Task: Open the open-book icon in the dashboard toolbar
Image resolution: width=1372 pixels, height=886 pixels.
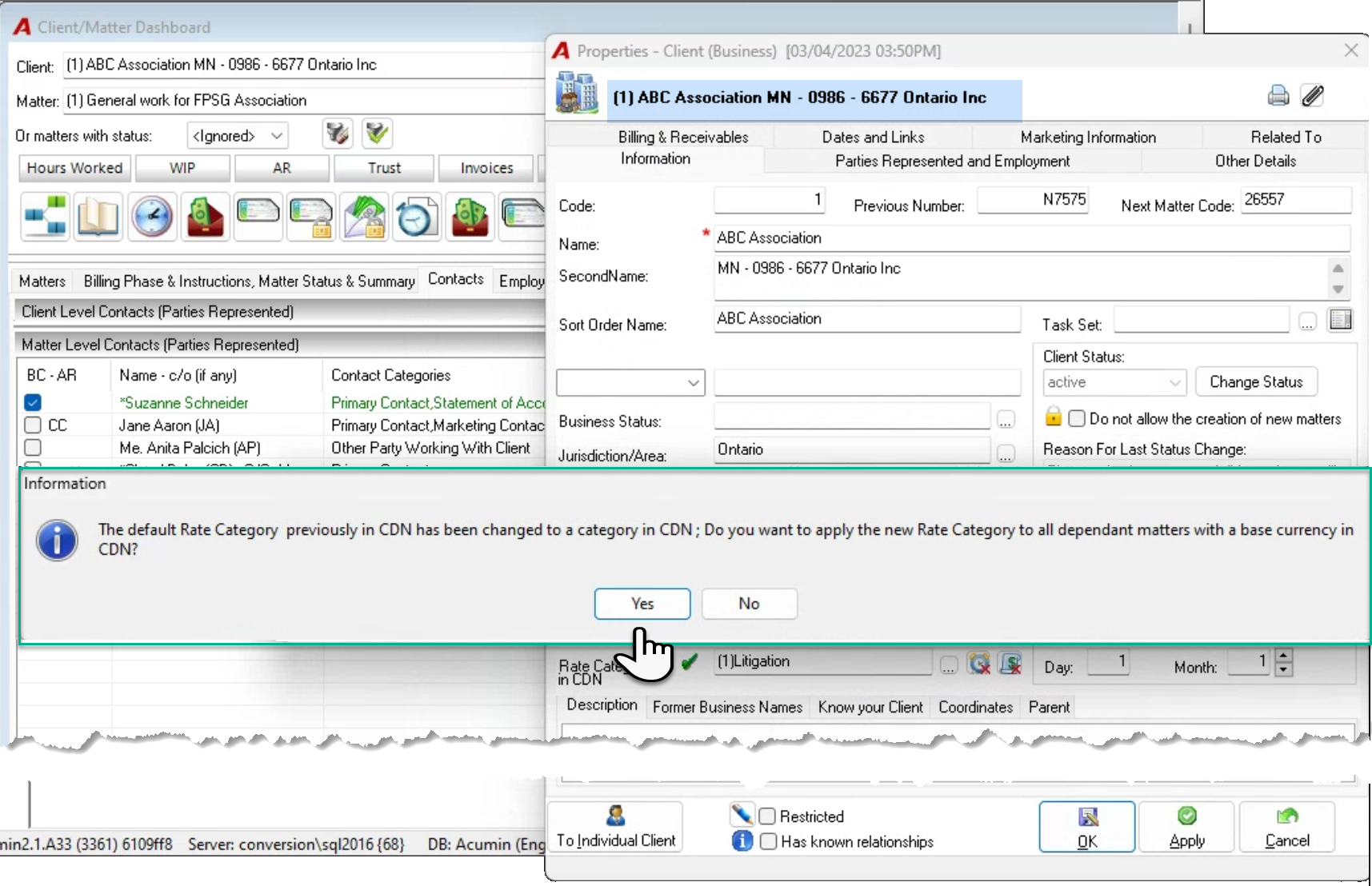Action: [98, 217]
